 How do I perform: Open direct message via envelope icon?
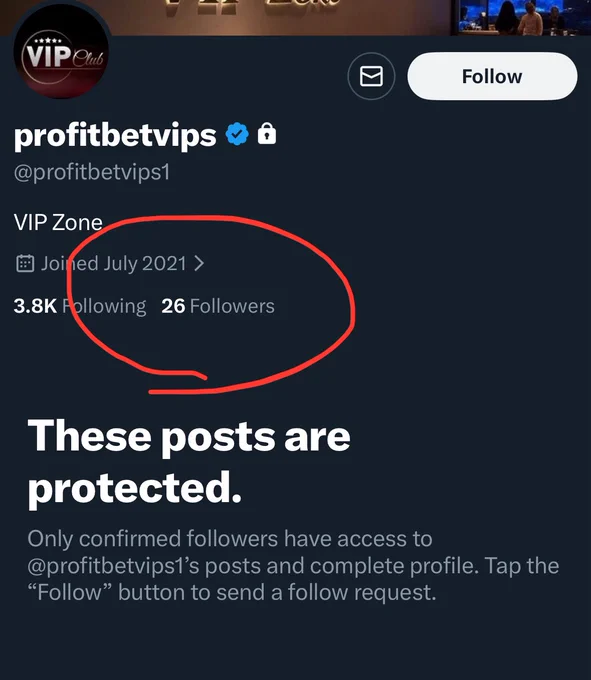371,76
